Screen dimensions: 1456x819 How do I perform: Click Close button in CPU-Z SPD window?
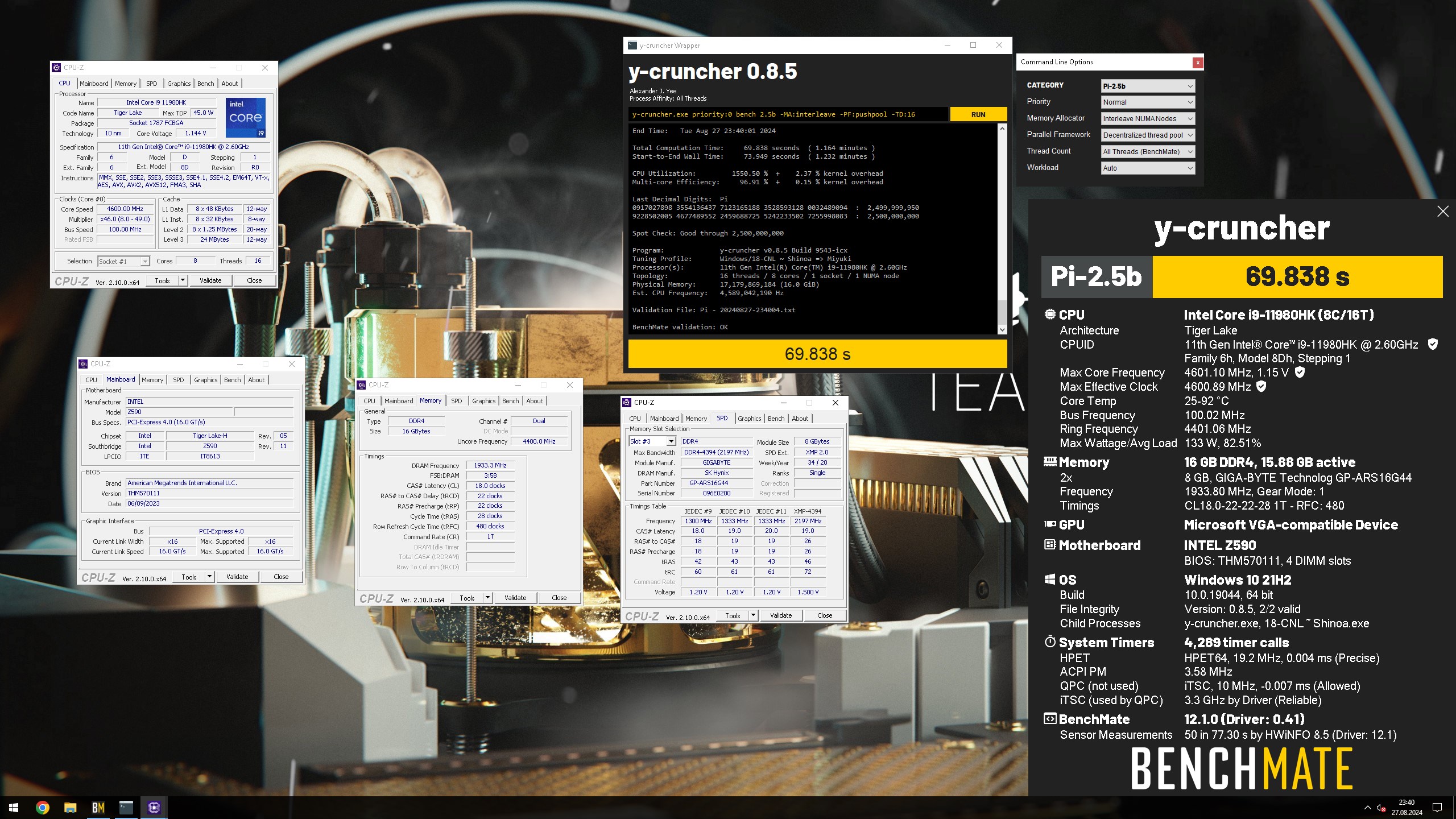point(825,615)
